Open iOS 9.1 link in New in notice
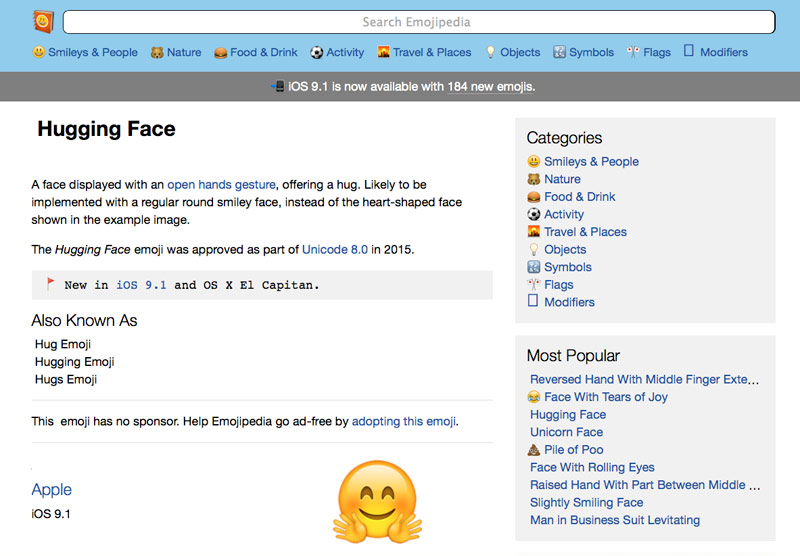This screenshot has height=556, width=800. coord(141,285)
